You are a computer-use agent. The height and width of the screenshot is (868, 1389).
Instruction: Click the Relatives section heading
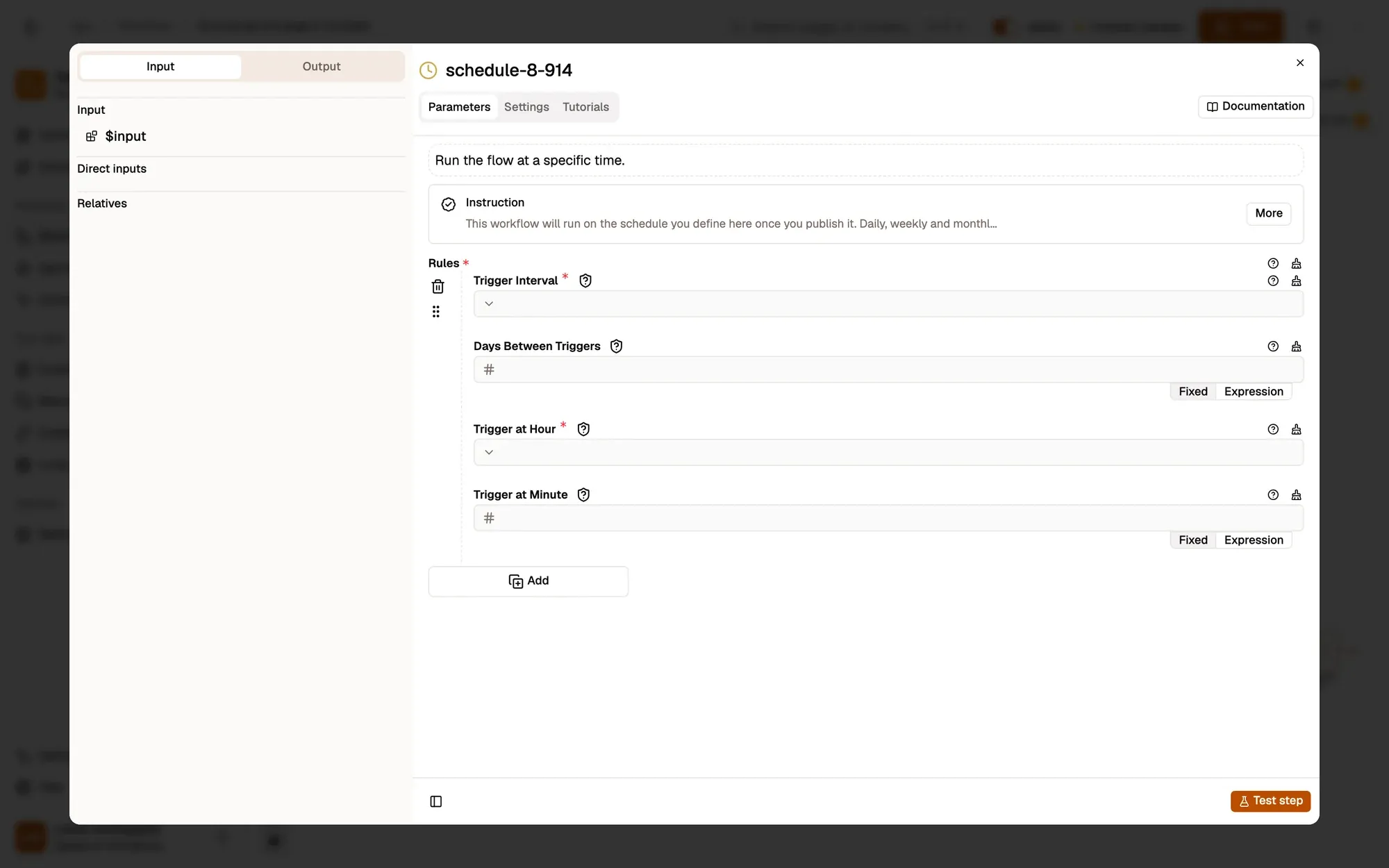[102, 203]
